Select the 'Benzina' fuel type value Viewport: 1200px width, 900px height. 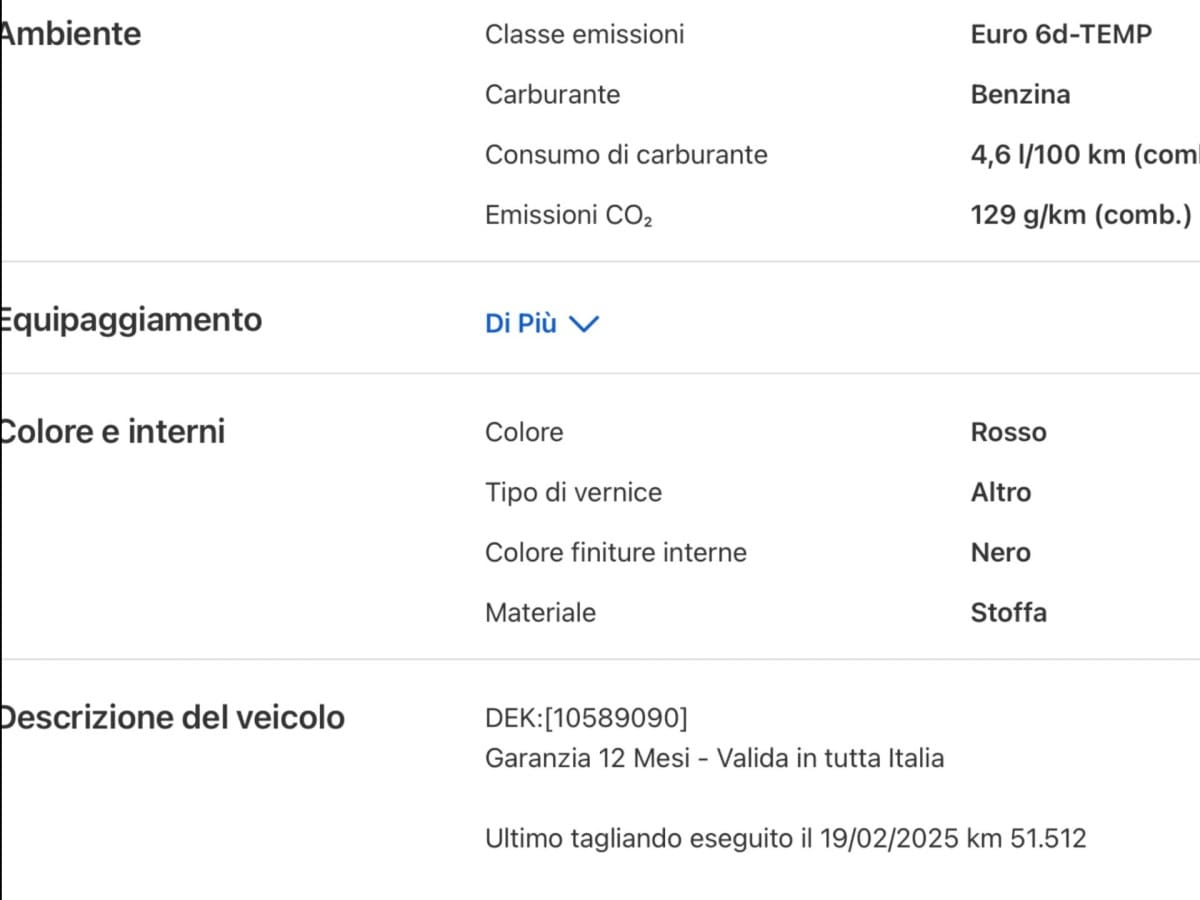[x=1020, y=94]
